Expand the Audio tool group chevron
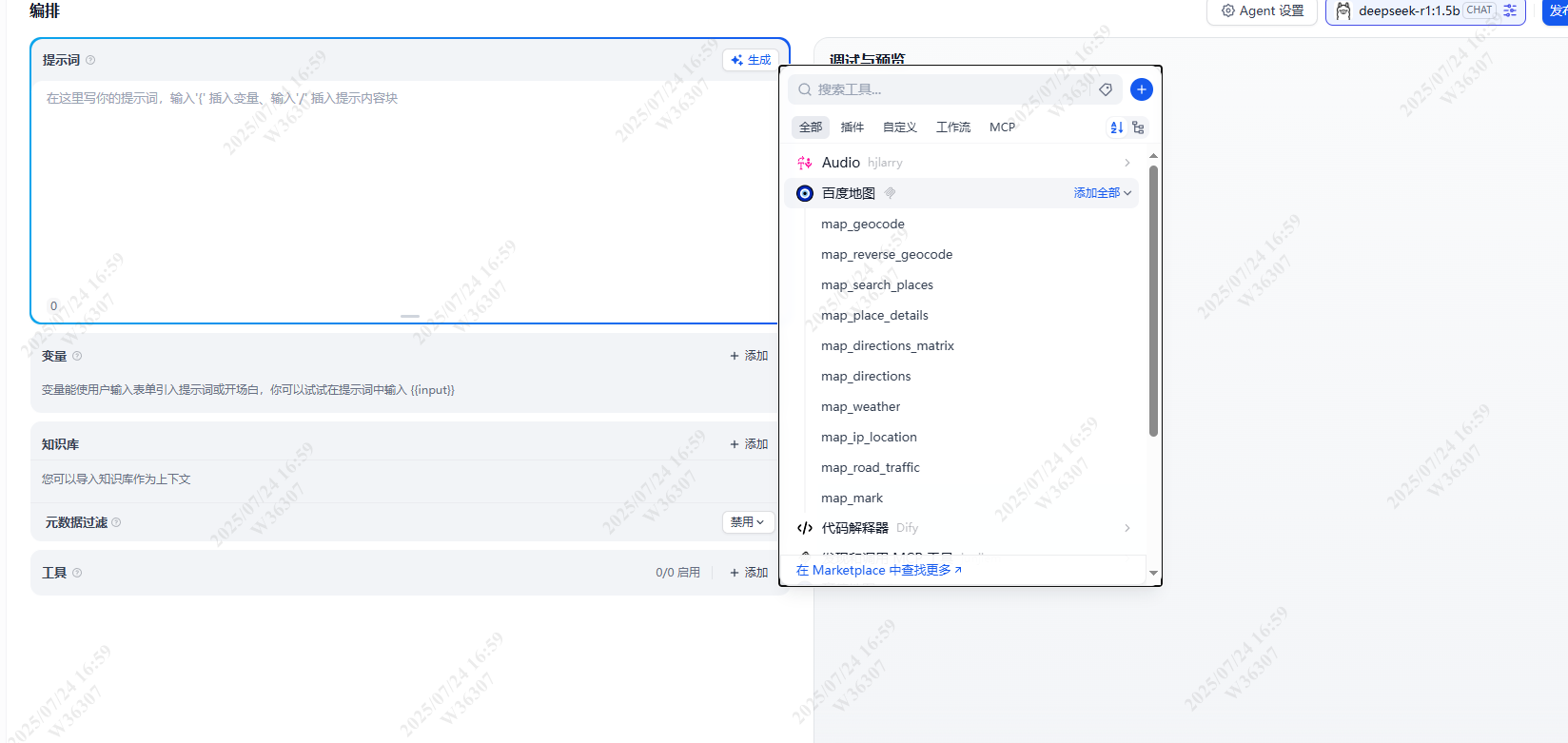This screenshot has width=1568, height=743. 1127,163
